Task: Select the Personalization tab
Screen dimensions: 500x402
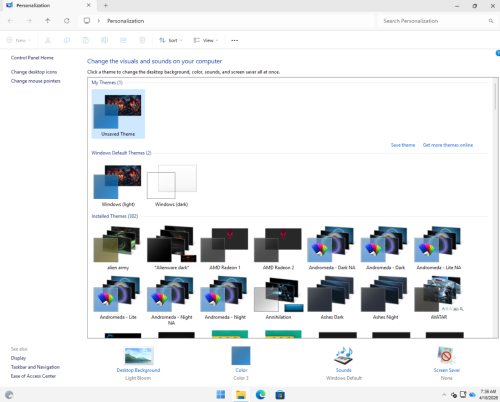Action: 48,5
